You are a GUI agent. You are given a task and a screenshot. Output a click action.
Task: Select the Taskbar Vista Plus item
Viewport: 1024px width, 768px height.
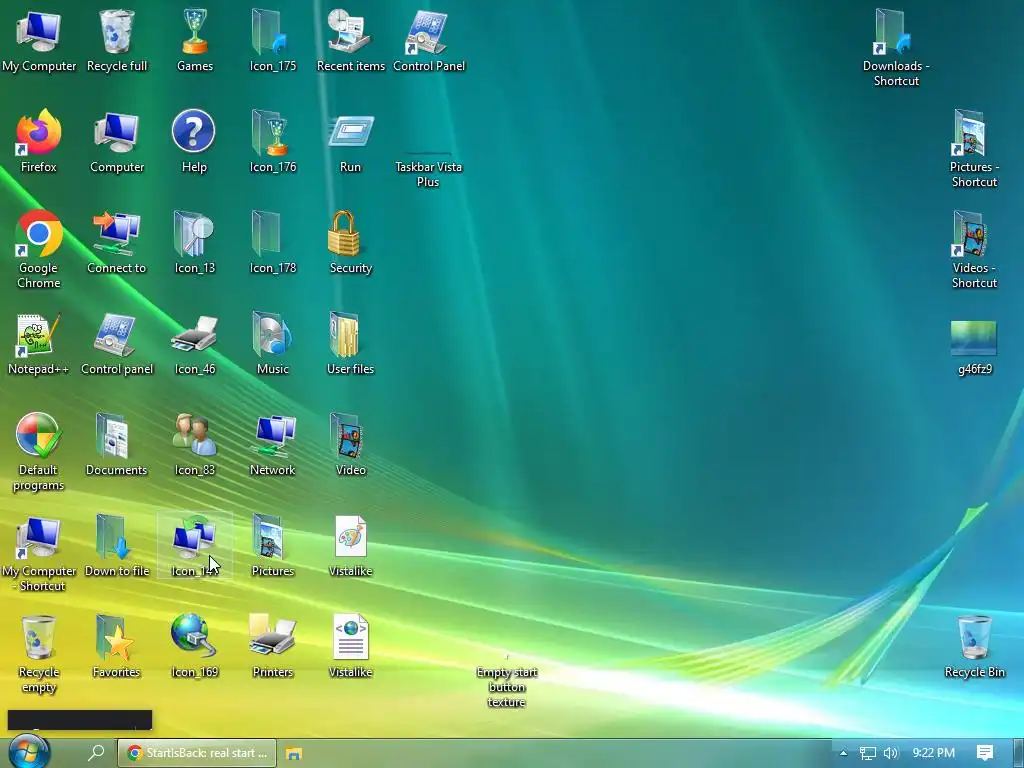coord(428,167)
